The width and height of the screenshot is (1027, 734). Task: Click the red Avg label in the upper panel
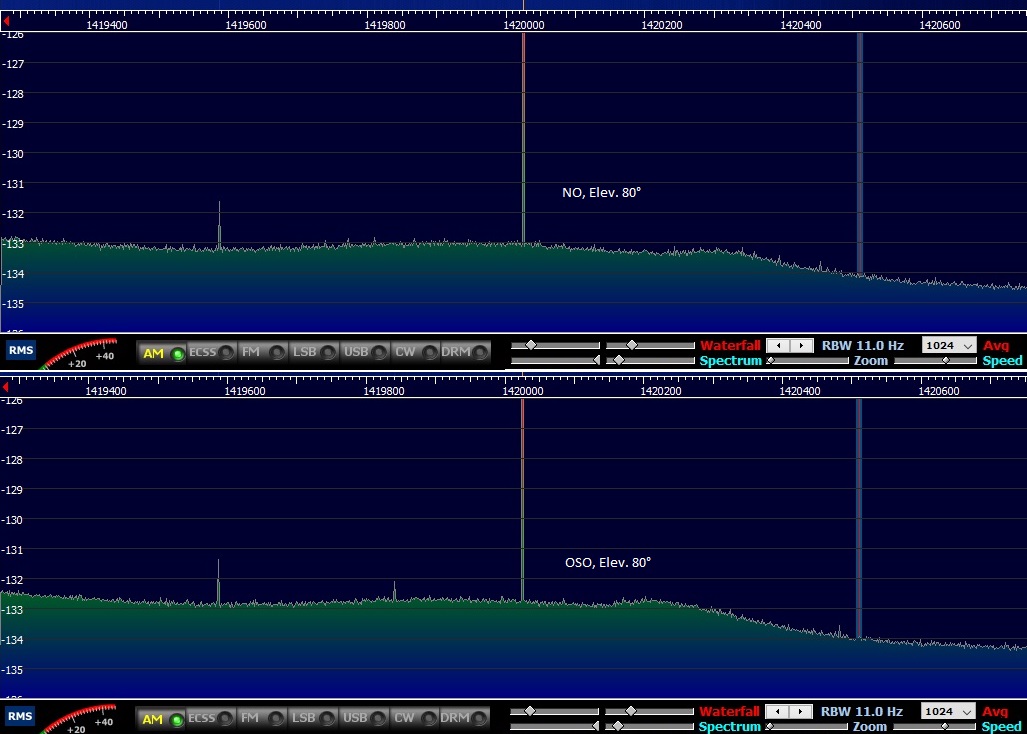click(996, 345)
